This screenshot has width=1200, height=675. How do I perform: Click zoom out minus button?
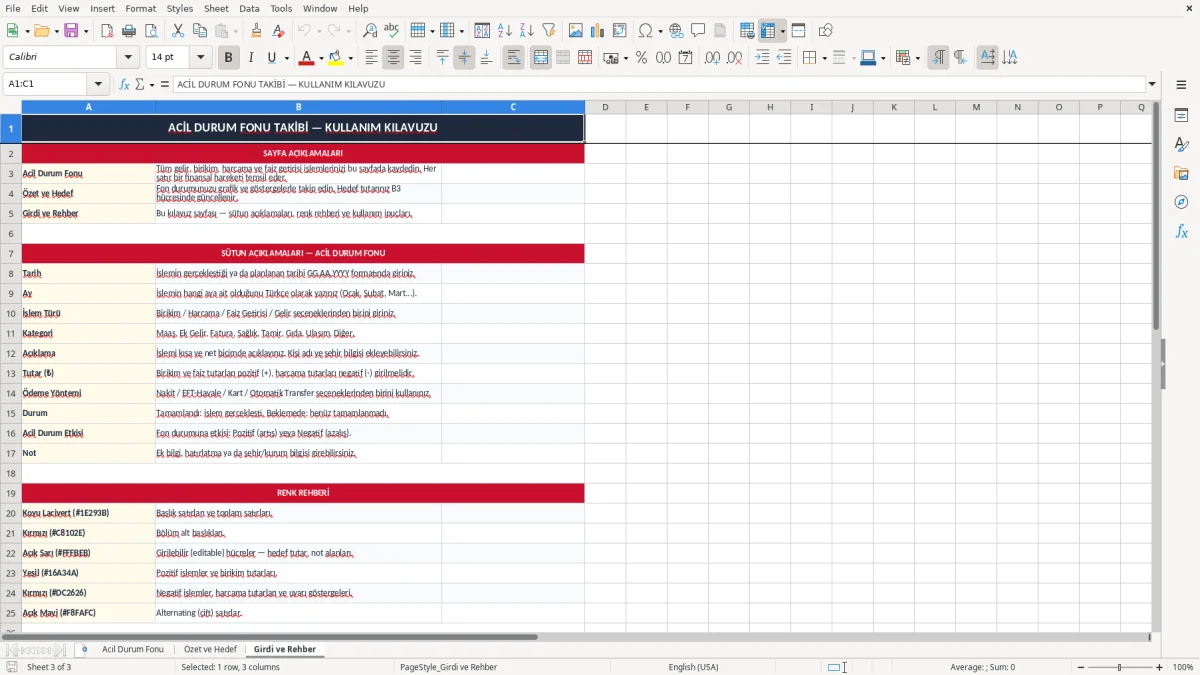pyautogui.click(x=1080, y=667)
